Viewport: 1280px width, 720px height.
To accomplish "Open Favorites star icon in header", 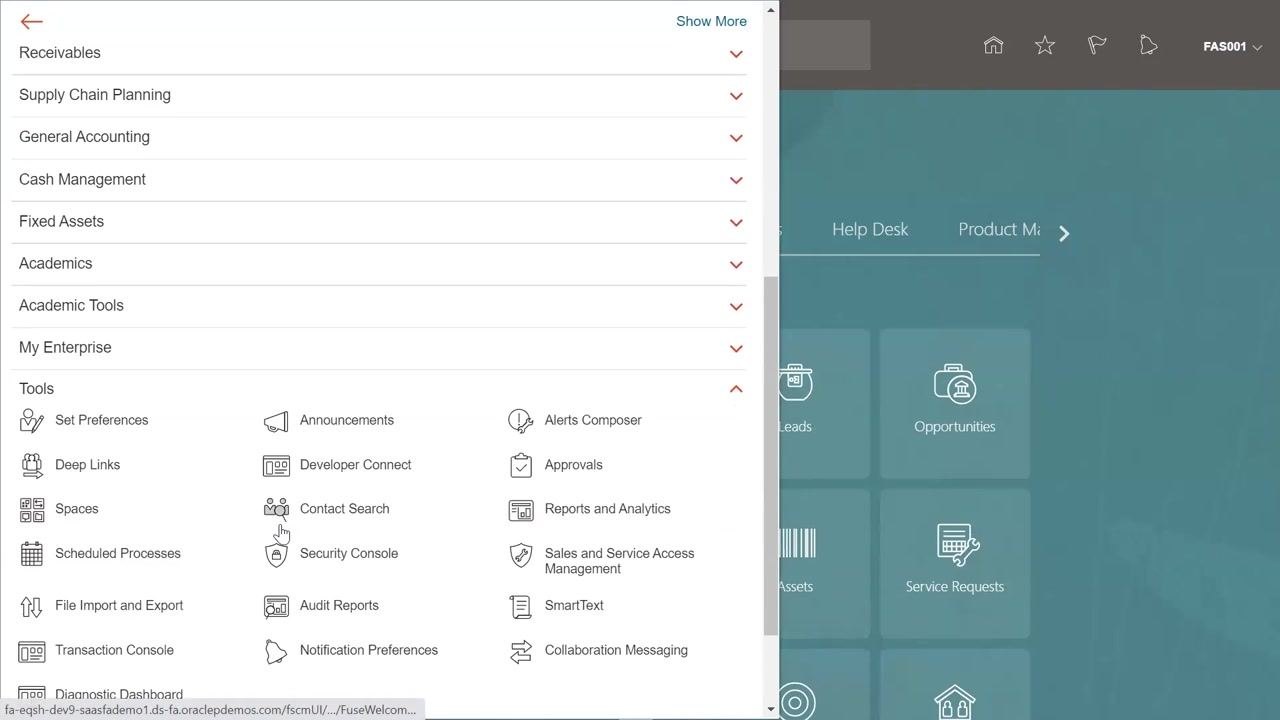I will (x=1045, y=45).
